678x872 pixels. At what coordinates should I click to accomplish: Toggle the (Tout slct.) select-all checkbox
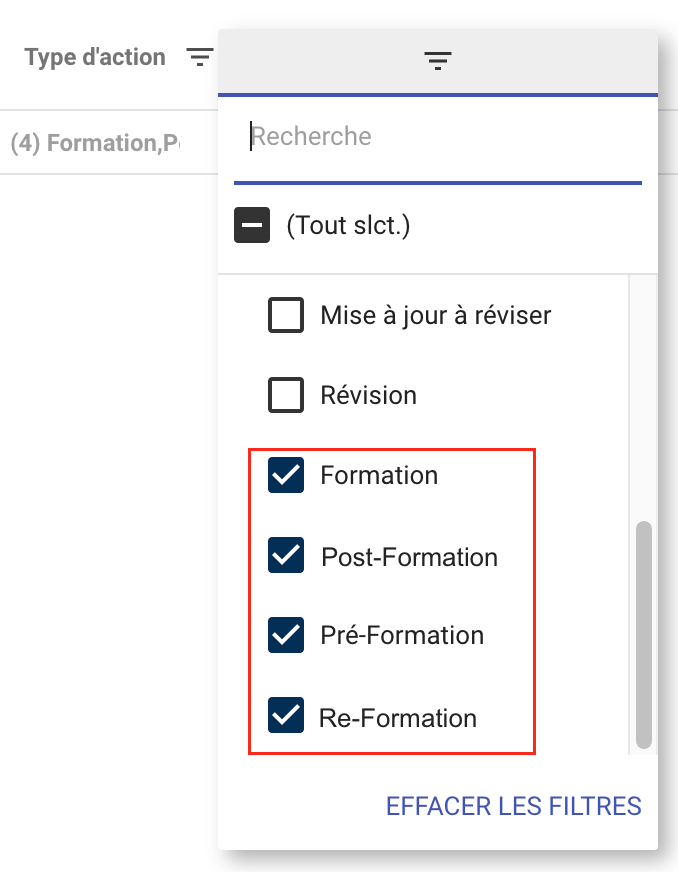coord(252,226)
